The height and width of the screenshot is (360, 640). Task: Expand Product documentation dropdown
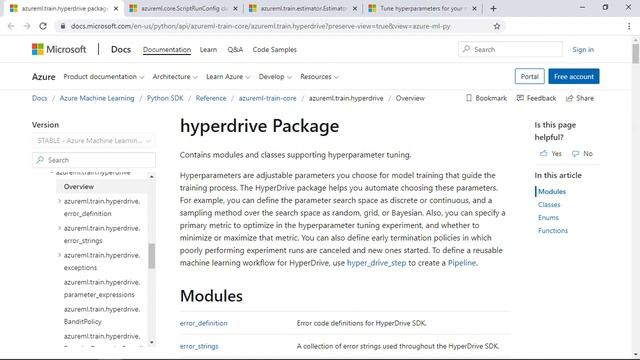tap(104, 77)
